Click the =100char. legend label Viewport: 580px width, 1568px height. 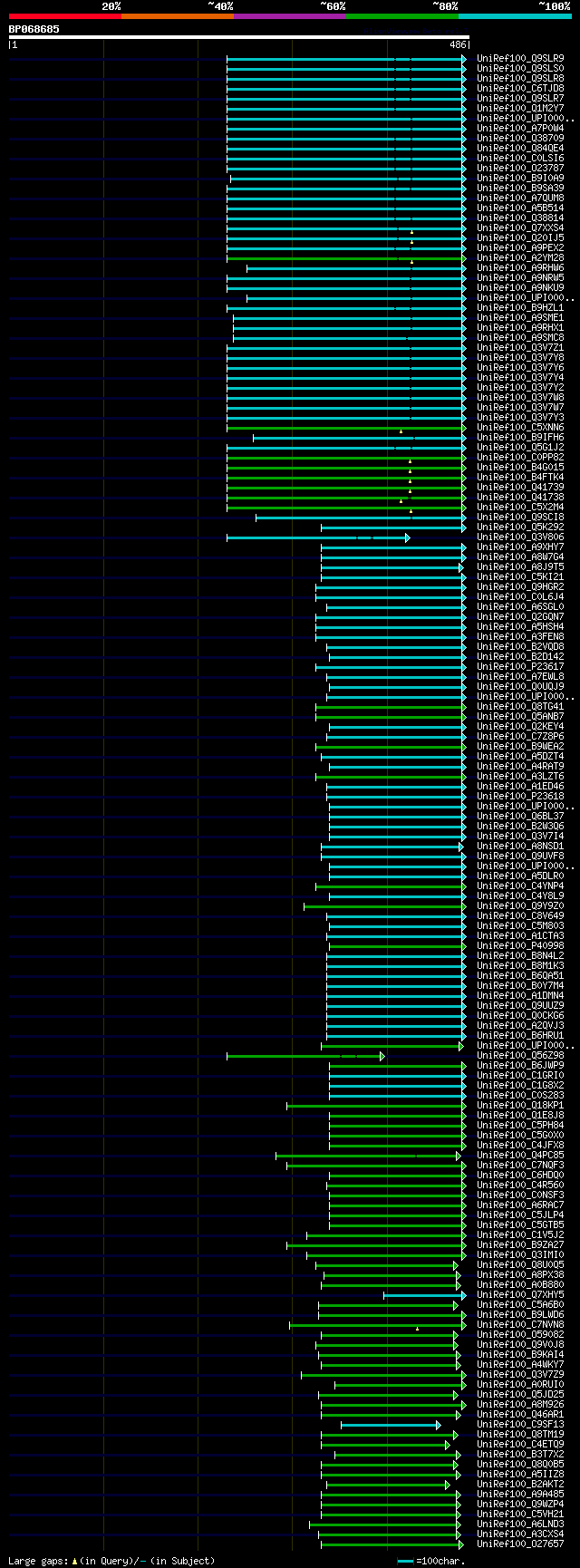point(440,1561)
